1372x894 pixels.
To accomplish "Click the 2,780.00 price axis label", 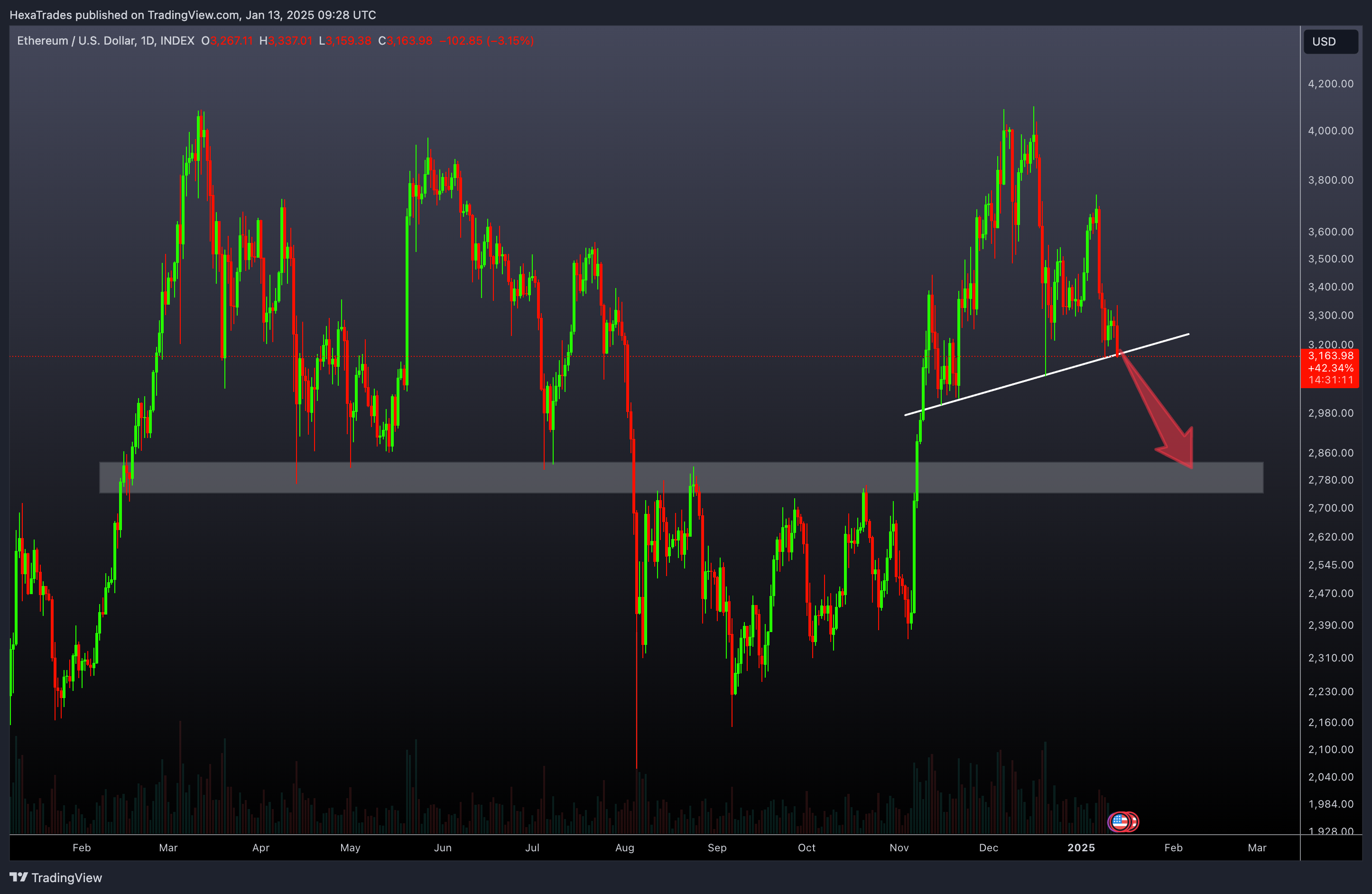I will [1331, 480].
